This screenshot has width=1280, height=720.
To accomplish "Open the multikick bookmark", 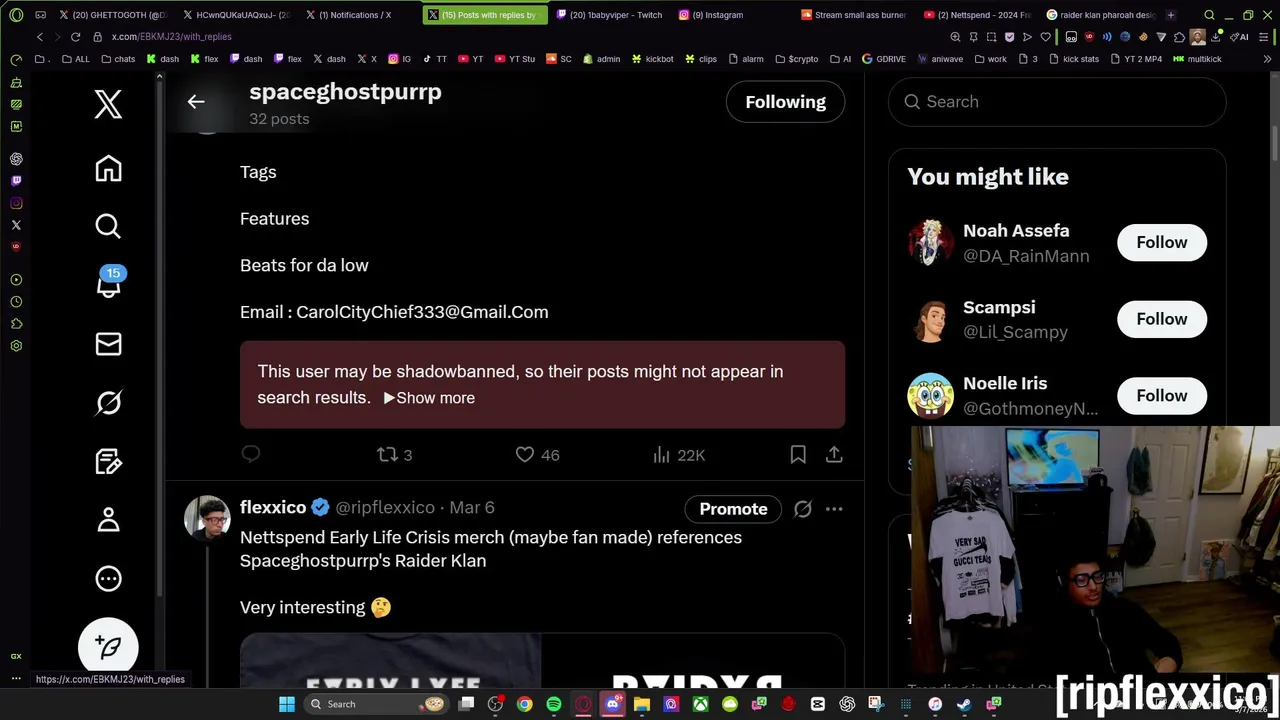I will click(x=1197, y=59).
